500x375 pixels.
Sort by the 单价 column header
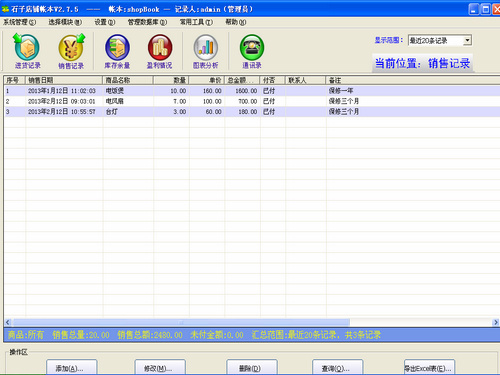point(207,80)
